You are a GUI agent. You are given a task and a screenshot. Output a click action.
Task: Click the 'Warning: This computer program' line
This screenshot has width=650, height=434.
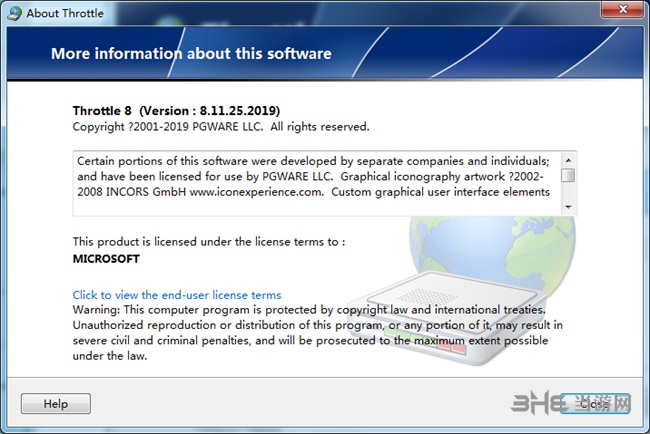coord(309,310)
